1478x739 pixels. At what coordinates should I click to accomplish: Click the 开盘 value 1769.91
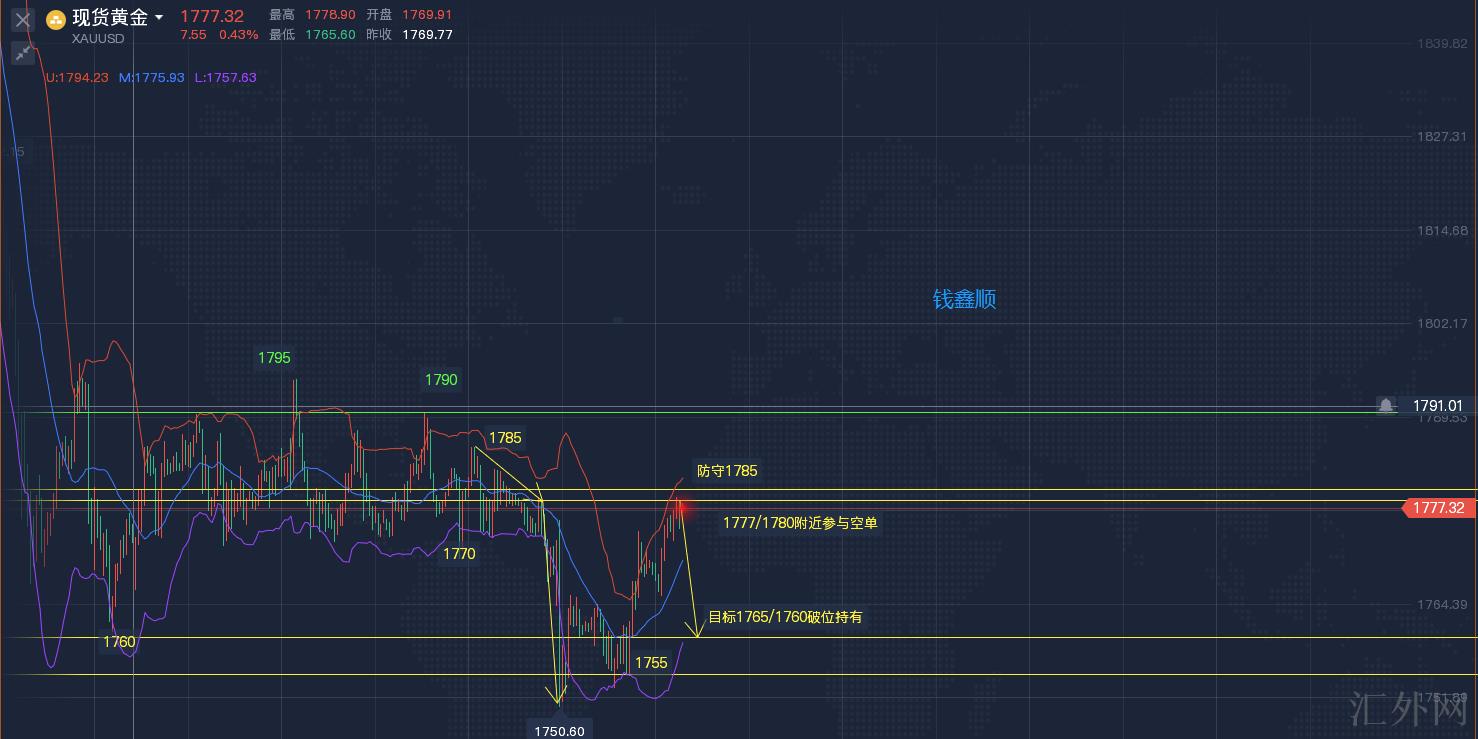click(x=427, y=15)
